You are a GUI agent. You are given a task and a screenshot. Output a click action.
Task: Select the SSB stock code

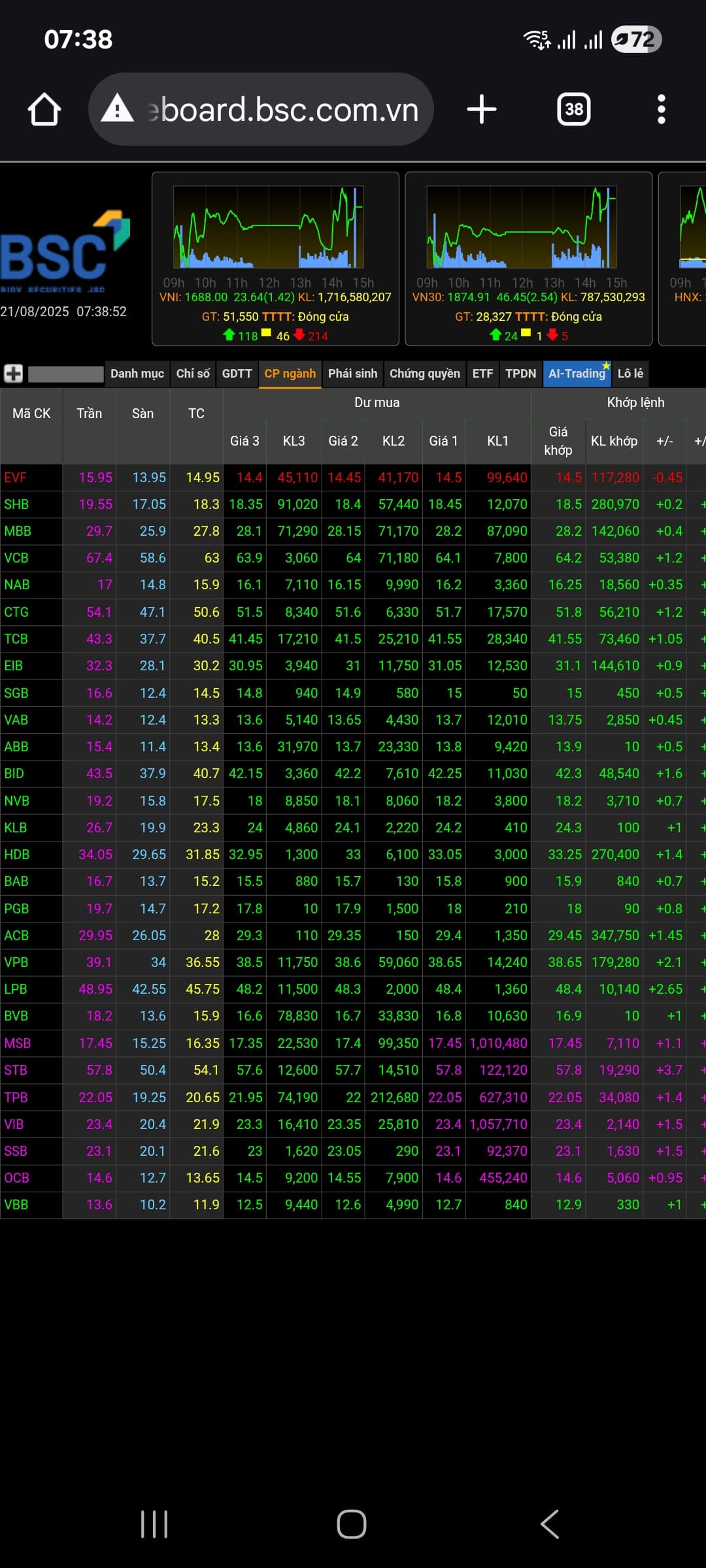[16, 1151]
